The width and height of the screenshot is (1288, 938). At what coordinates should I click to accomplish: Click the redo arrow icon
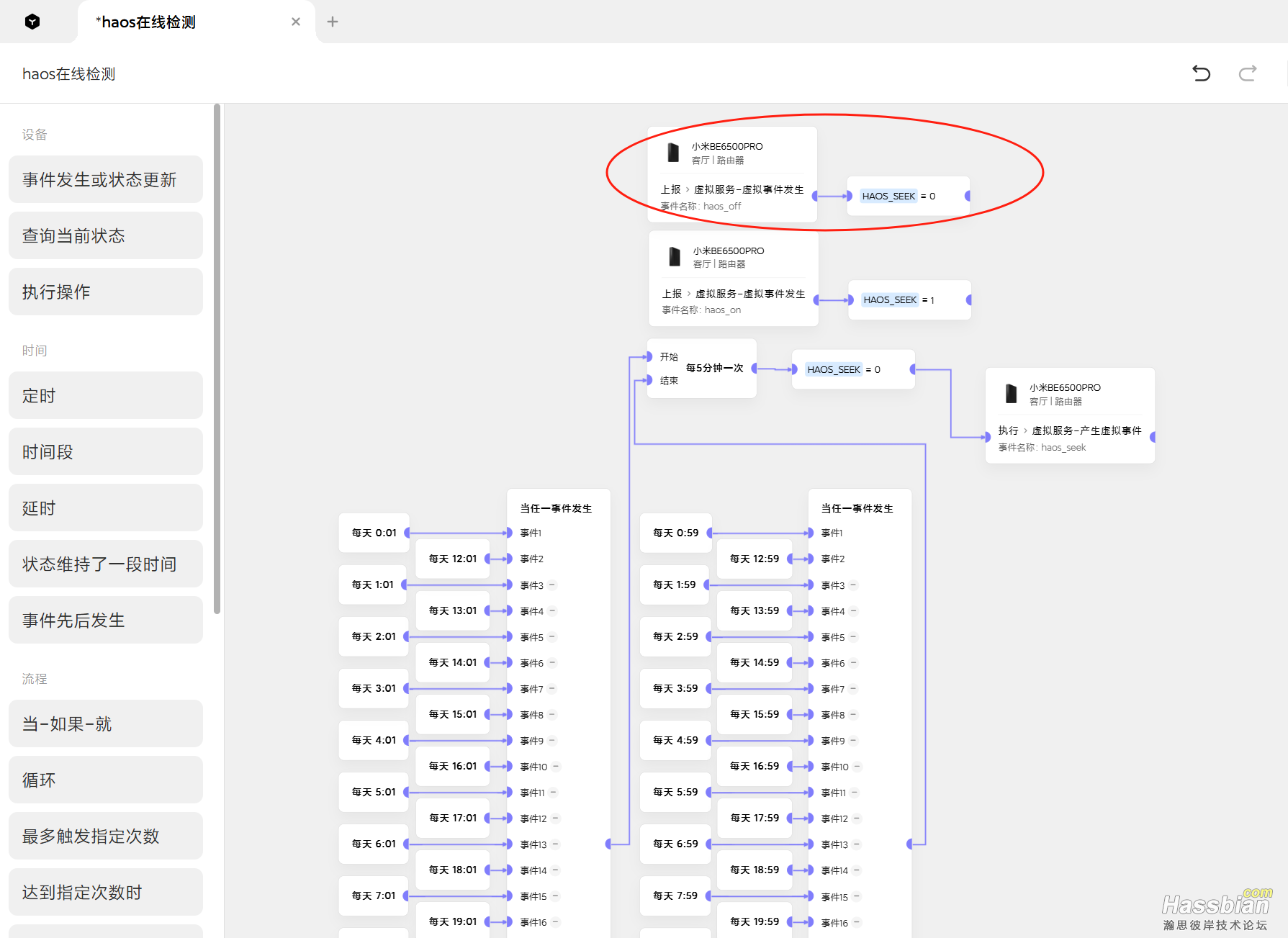click(1248, 73)
